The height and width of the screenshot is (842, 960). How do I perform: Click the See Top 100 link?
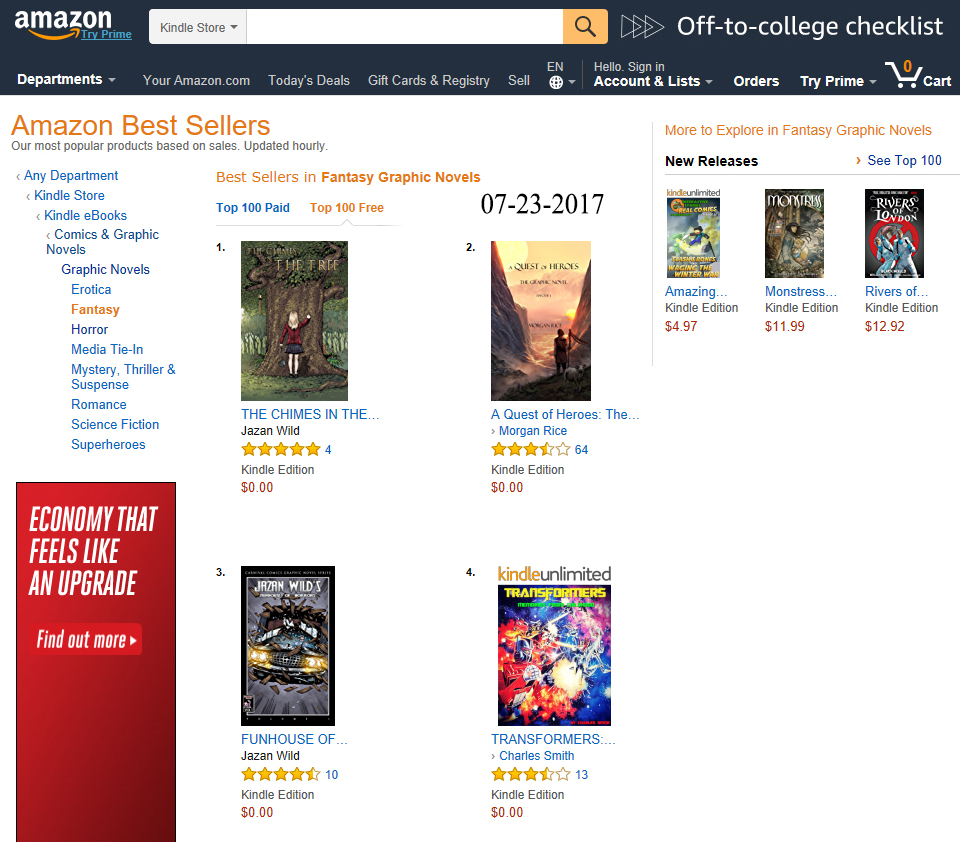pos(904,160)
